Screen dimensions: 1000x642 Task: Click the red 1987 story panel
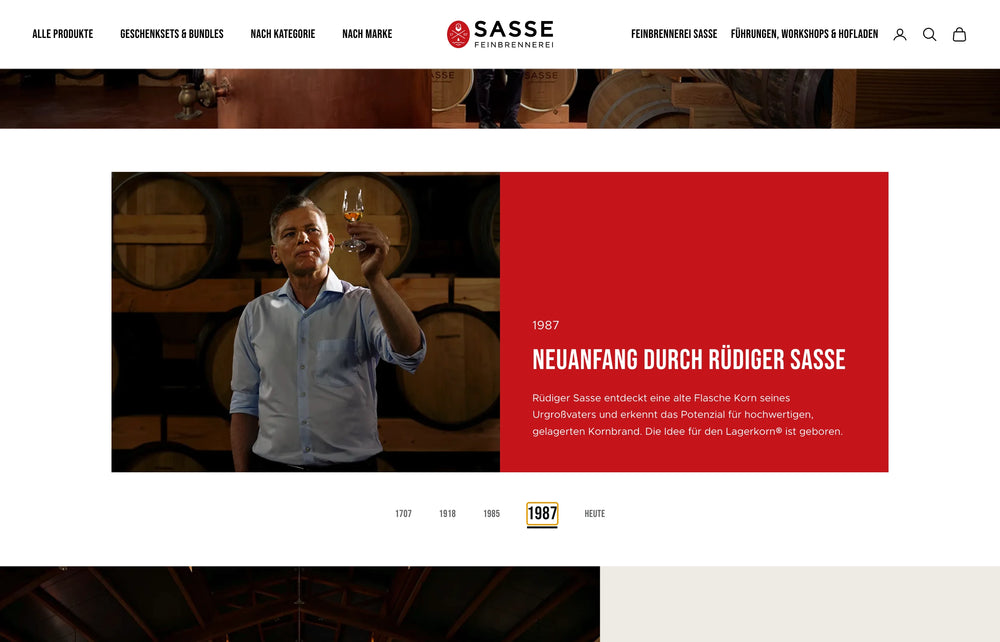[x=694, y=322]
